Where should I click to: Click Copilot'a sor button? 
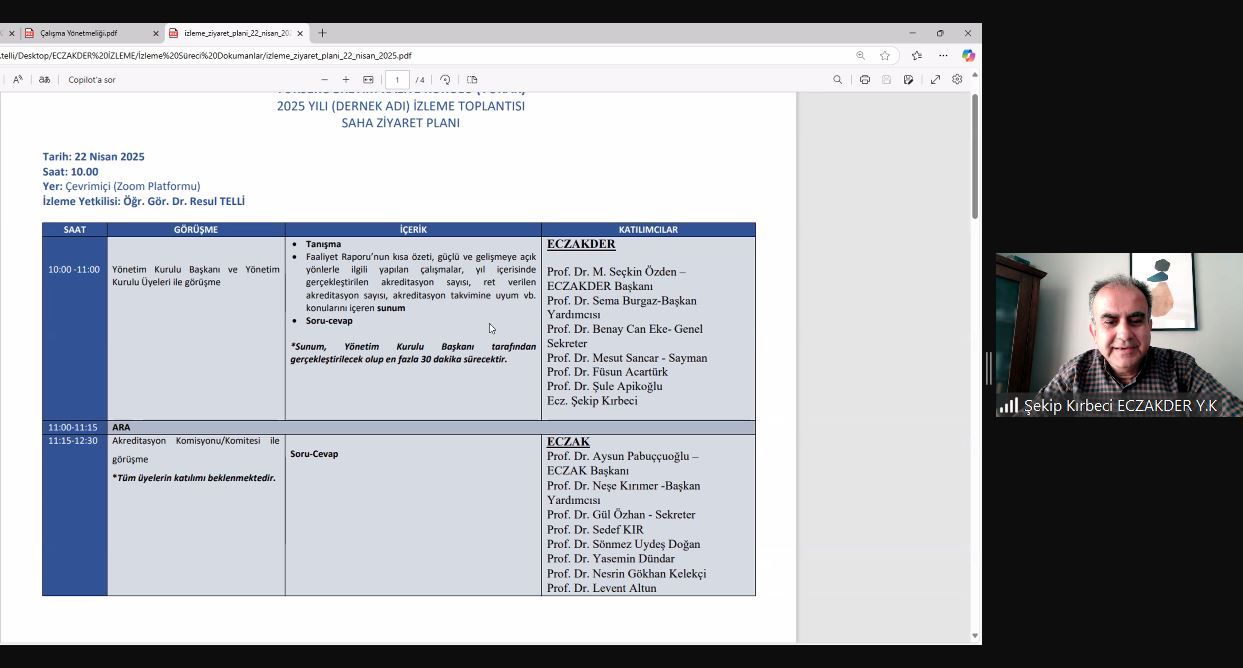(92, 80)
